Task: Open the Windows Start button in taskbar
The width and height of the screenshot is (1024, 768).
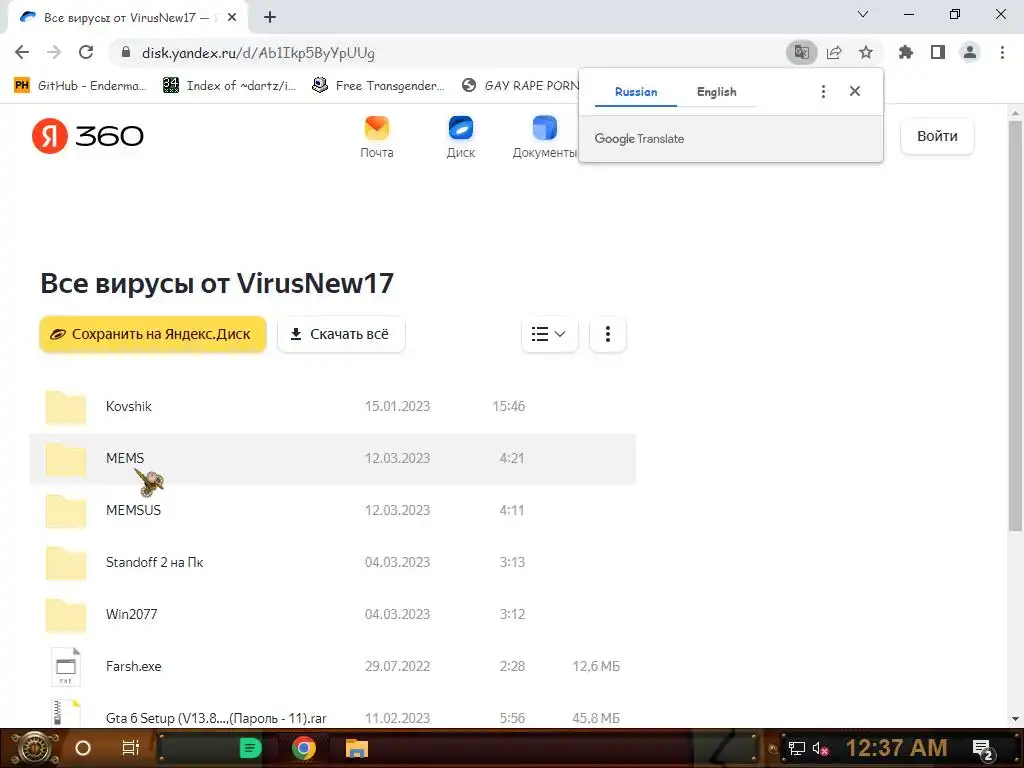Action: coord(35,748)
